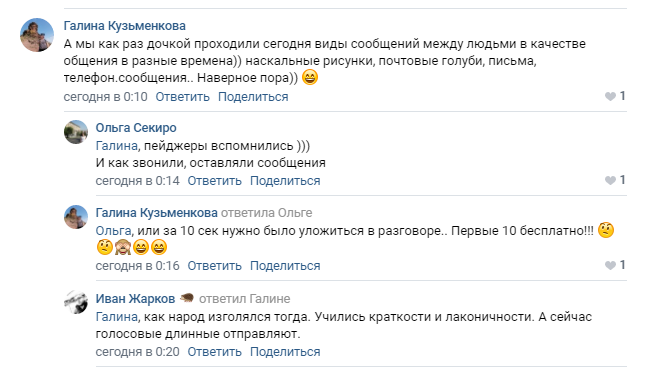651x371 pixels.
Task: Click heart icon on Ольга Секиро's comment
Action: tap(610, 181)
